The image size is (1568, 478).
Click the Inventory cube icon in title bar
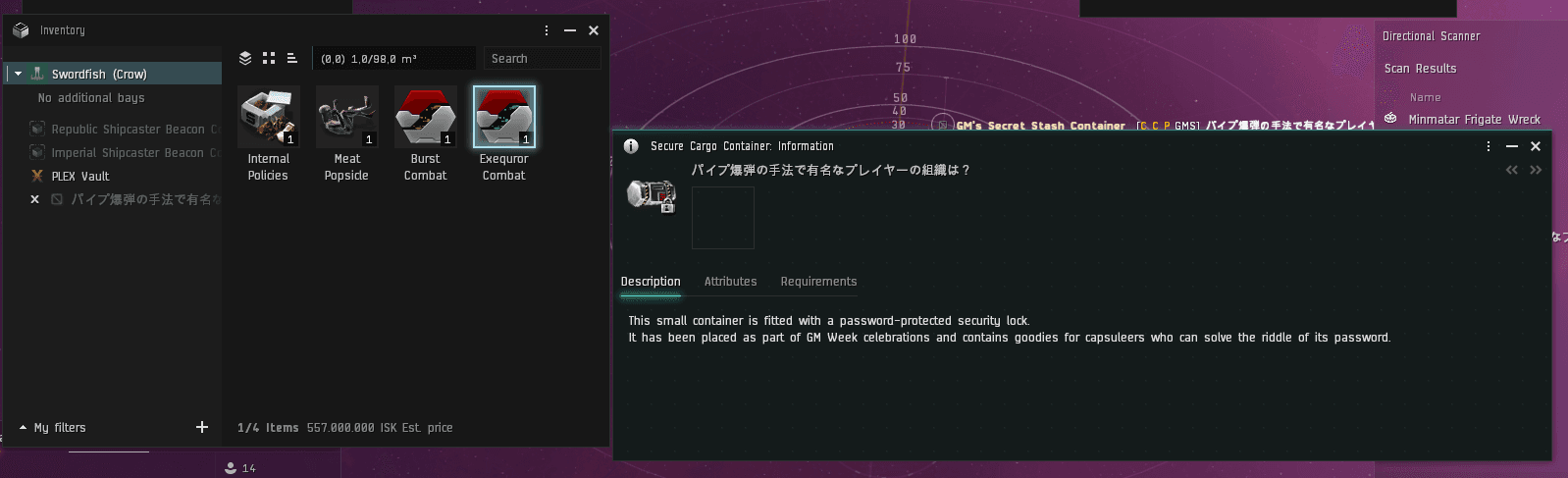(x=21, y=30)
